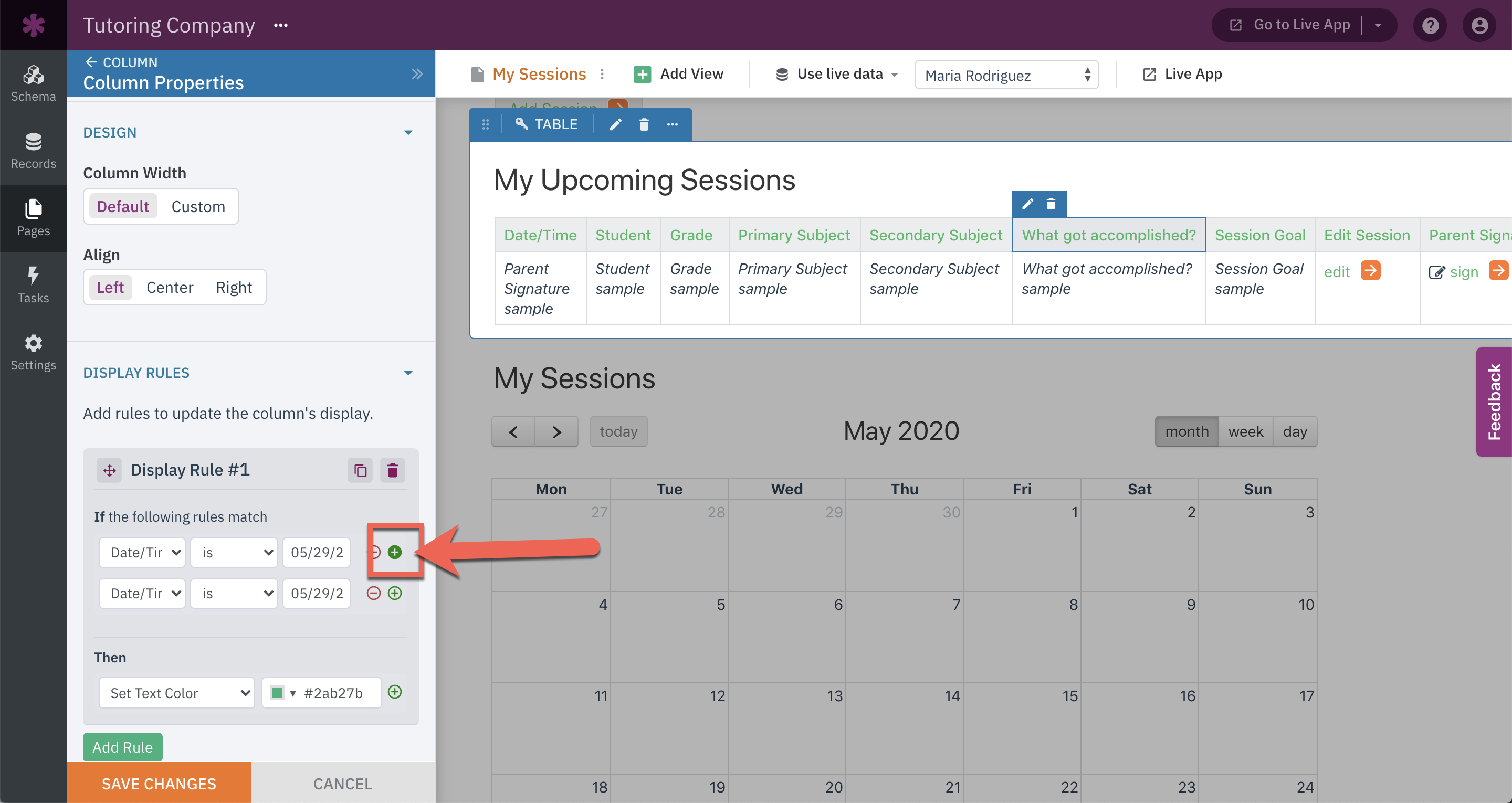Add another Then action

click(395, 692)
